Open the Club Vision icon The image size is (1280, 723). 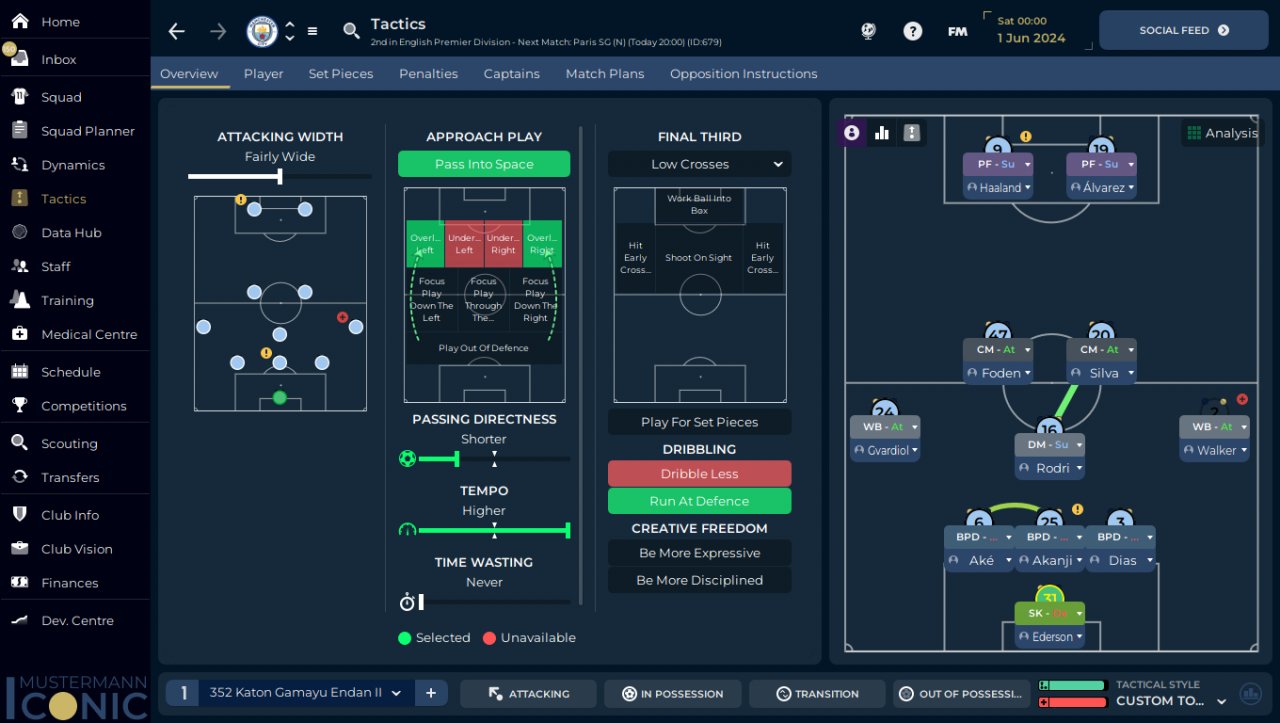click(x=19, y=548)
